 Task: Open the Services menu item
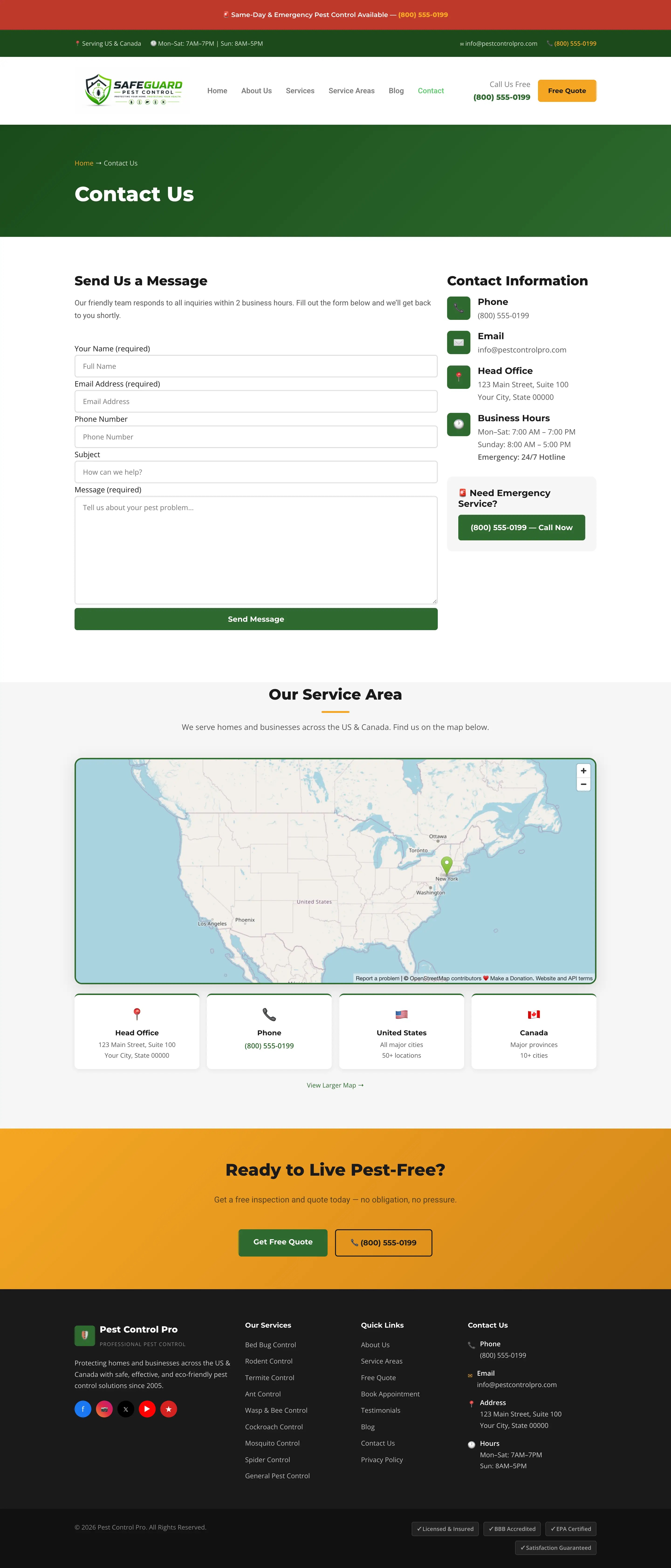pos(301,91)
